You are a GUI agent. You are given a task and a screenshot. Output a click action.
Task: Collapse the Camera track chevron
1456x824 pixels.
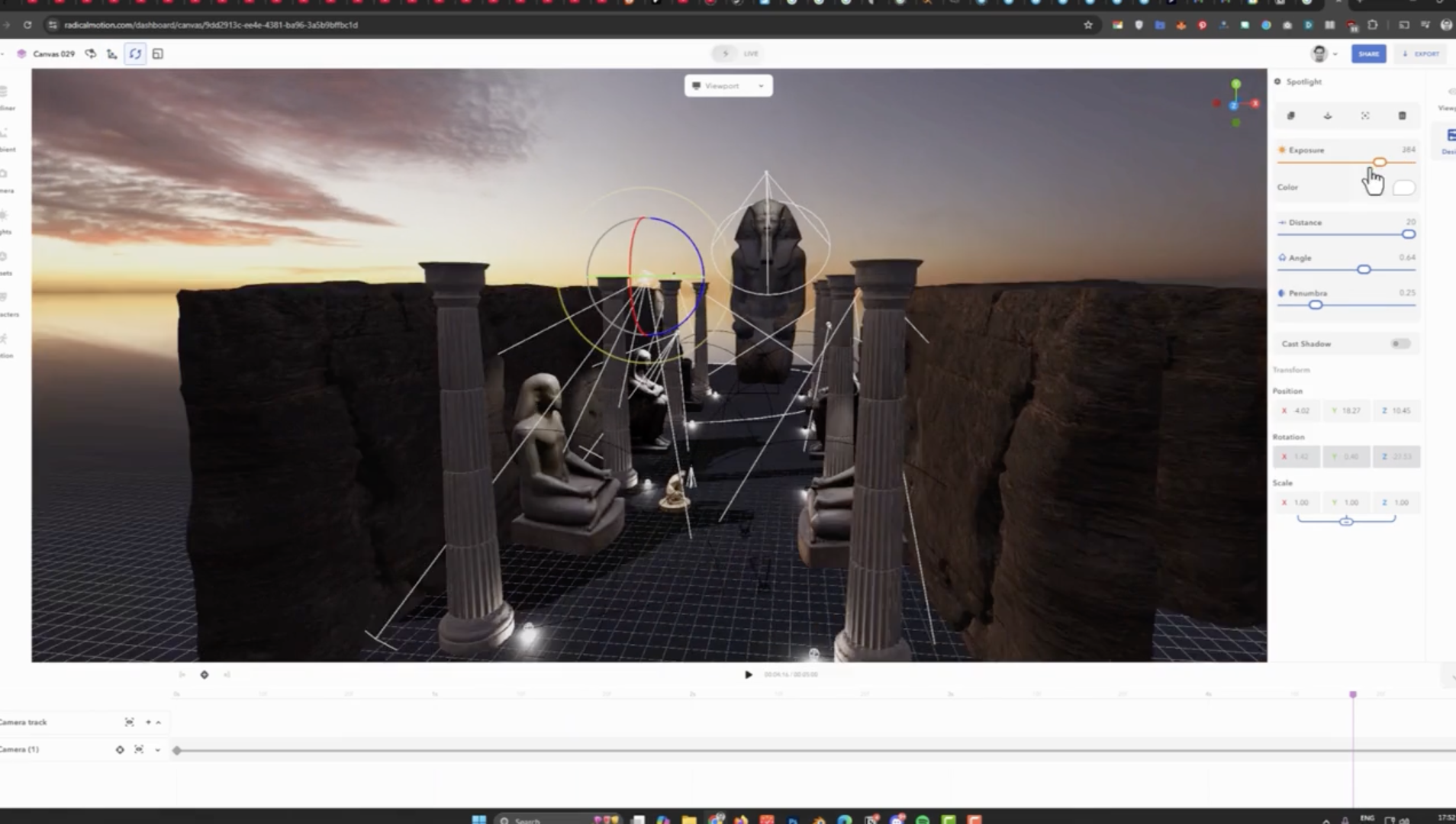coord(159,723)
